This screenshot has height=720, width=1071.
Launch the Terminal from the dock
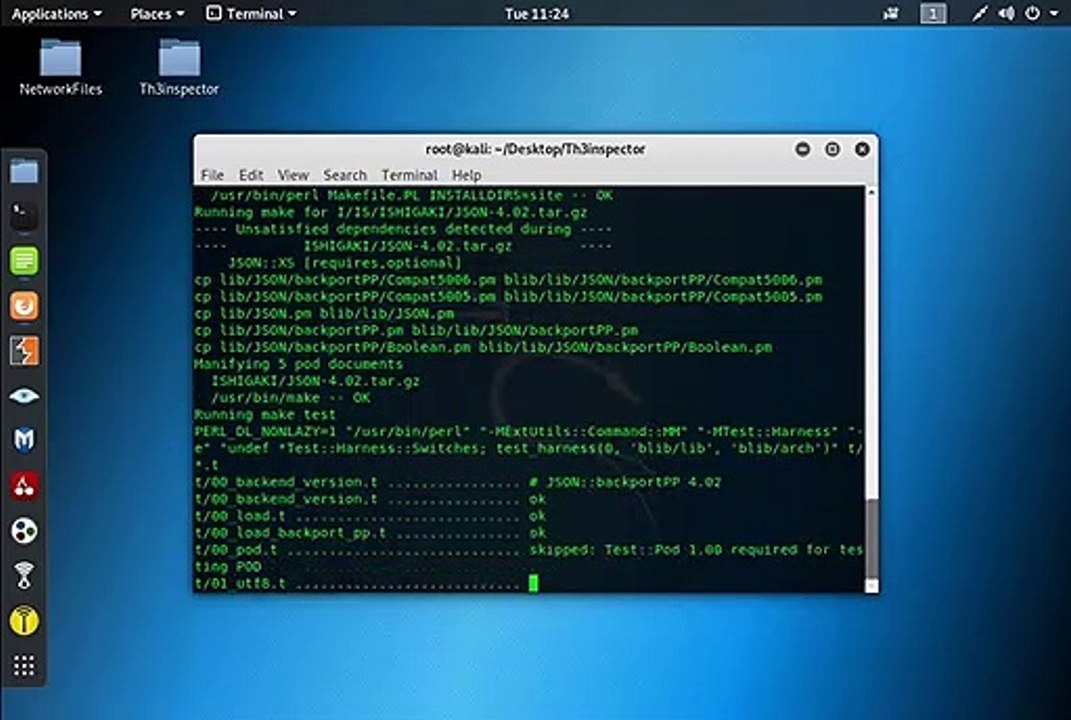click(24, 217)
